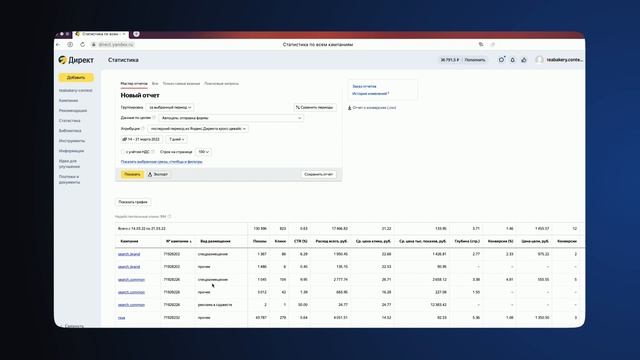Switch to the Мастер отчетов tab

click(134, 84)
